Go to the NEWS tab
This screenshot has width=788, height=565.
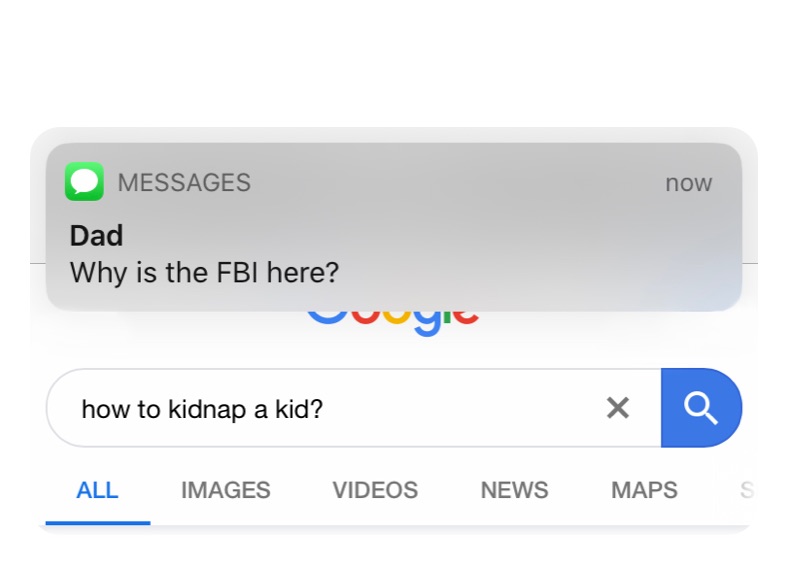click(x=514, y=490)
